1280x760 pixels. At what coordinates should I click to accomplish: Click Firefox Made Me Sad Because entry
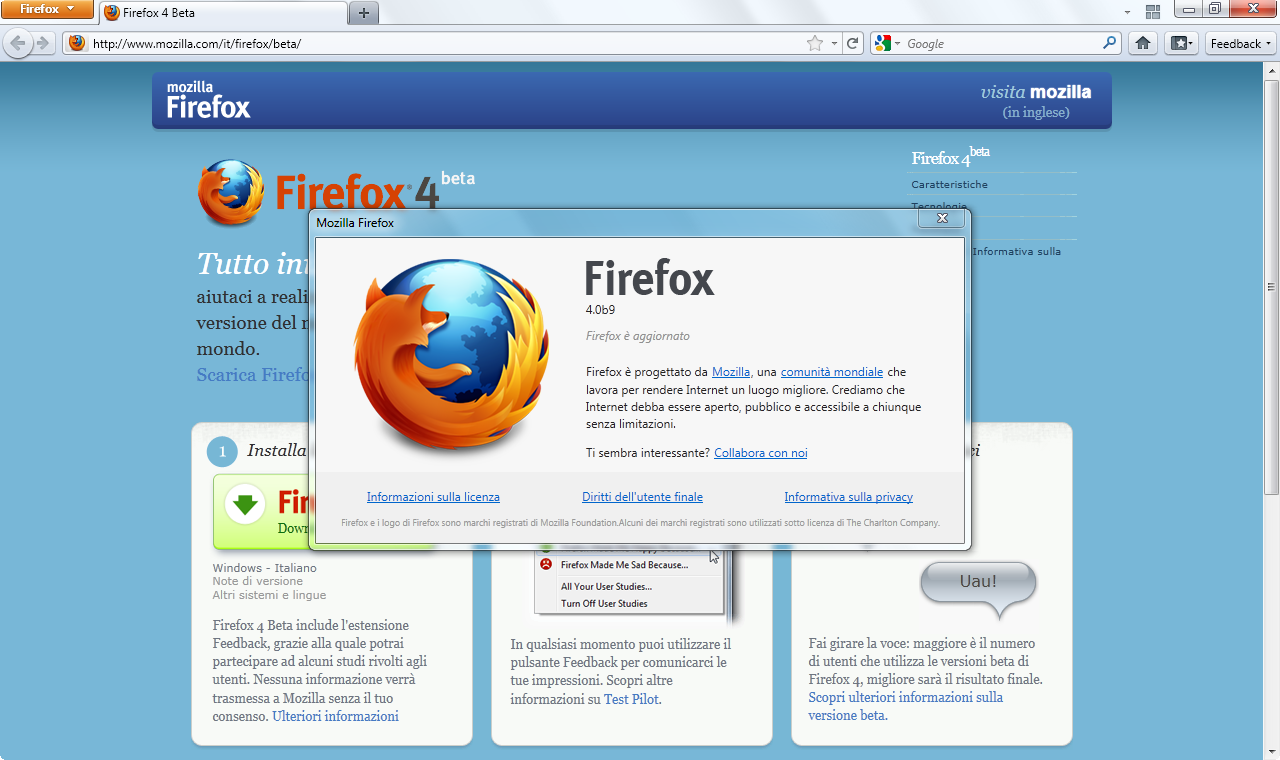(x=624, y=565)
